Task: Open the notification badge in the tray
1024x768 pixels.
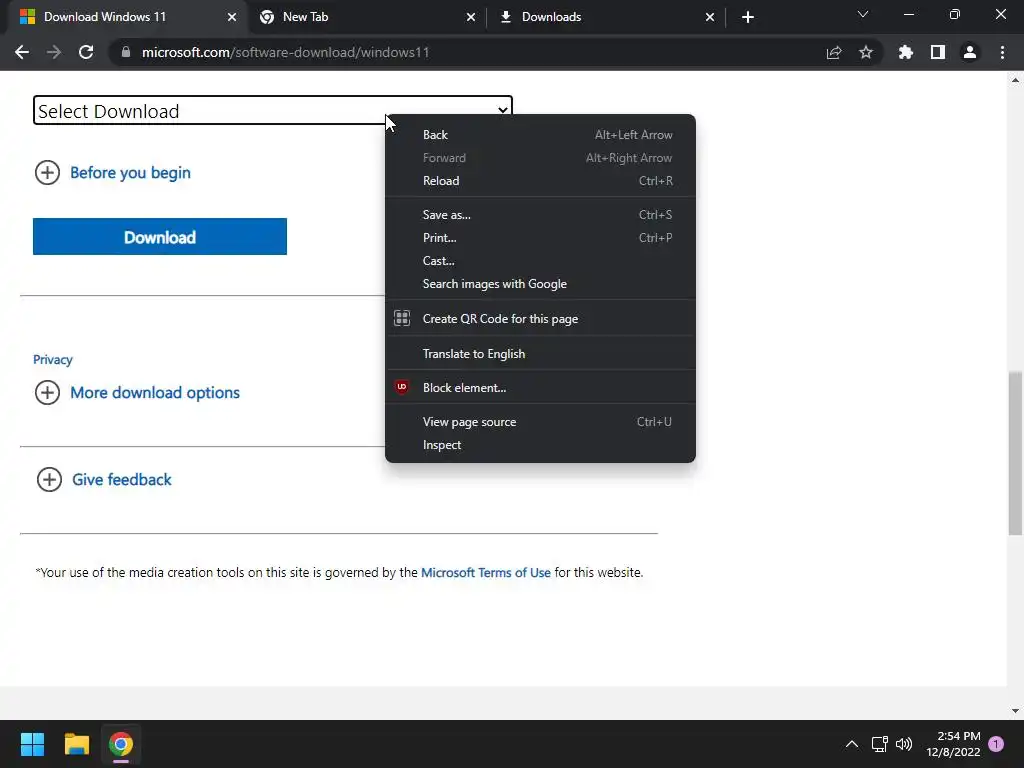Action: tap(996, 744)
